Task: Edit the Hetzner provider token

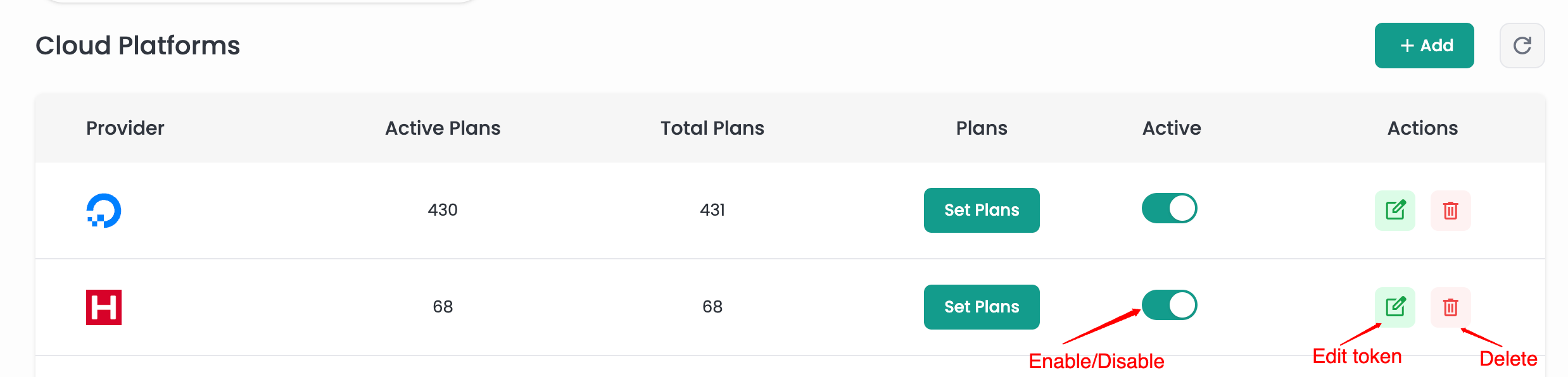Action: (1394, 307)
